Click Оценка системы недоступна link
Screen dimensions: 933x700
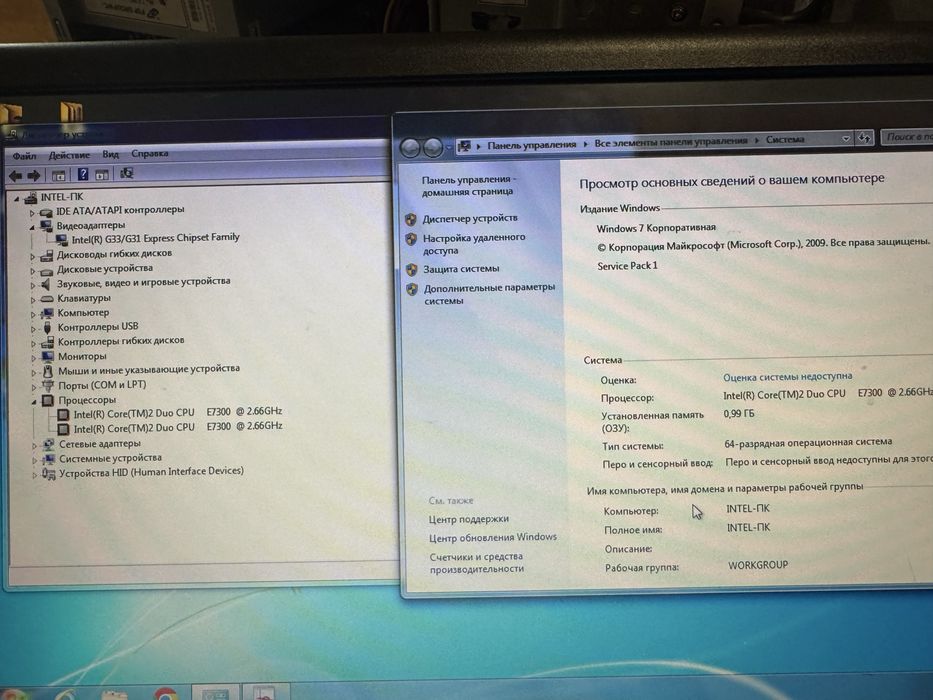[x=787, y=377]
